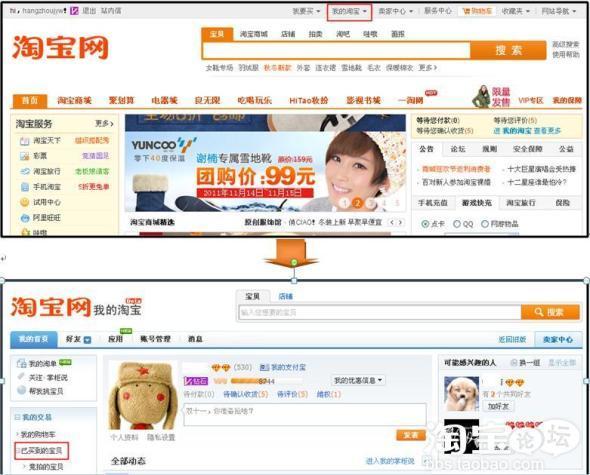Click the YUNCOO snow boots banner
This screenshot has height=475, width=590.
pos(265,171)
